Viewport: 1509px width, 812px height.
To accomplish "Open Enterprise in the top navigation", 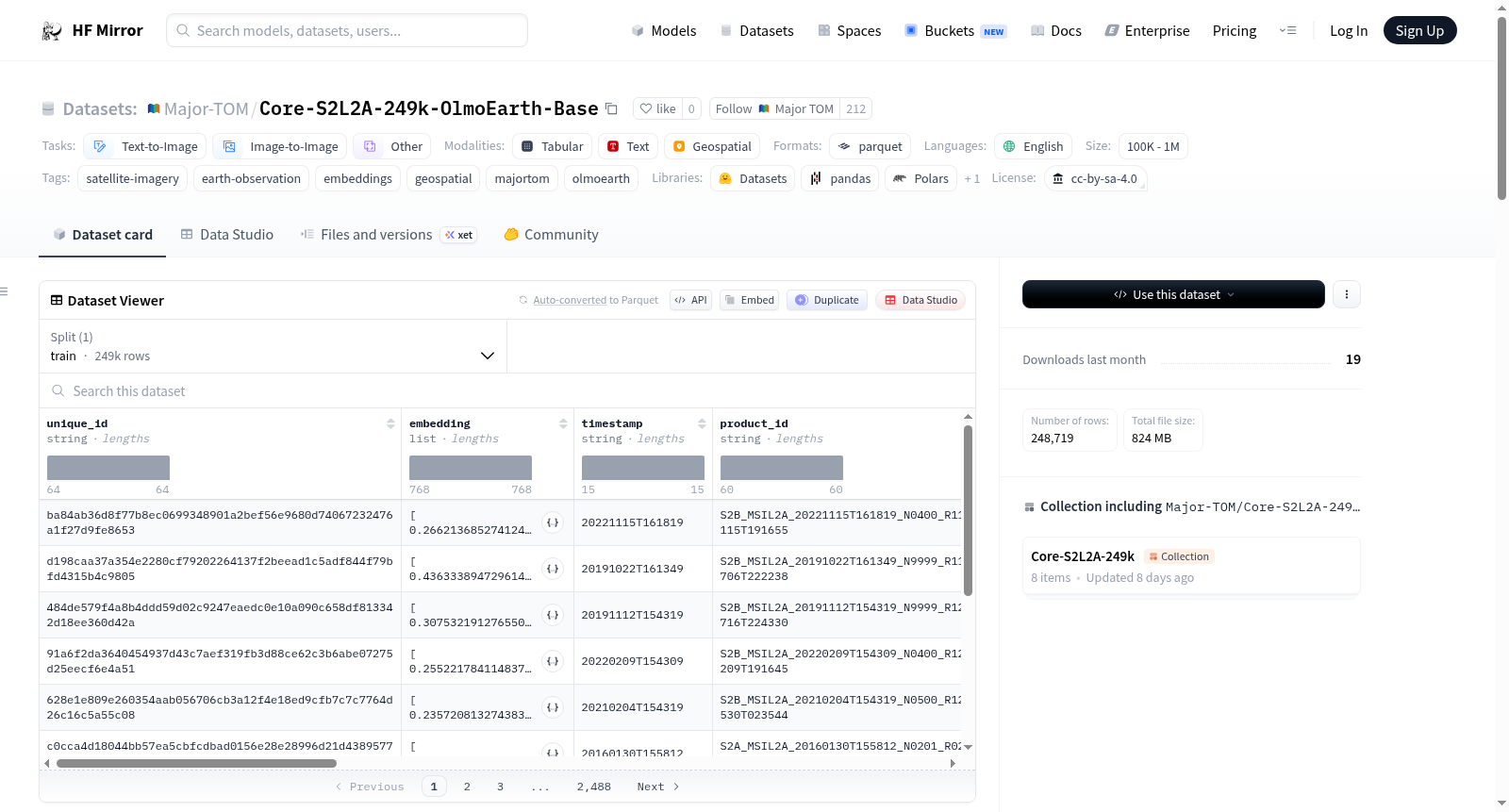I will 1147,30.
